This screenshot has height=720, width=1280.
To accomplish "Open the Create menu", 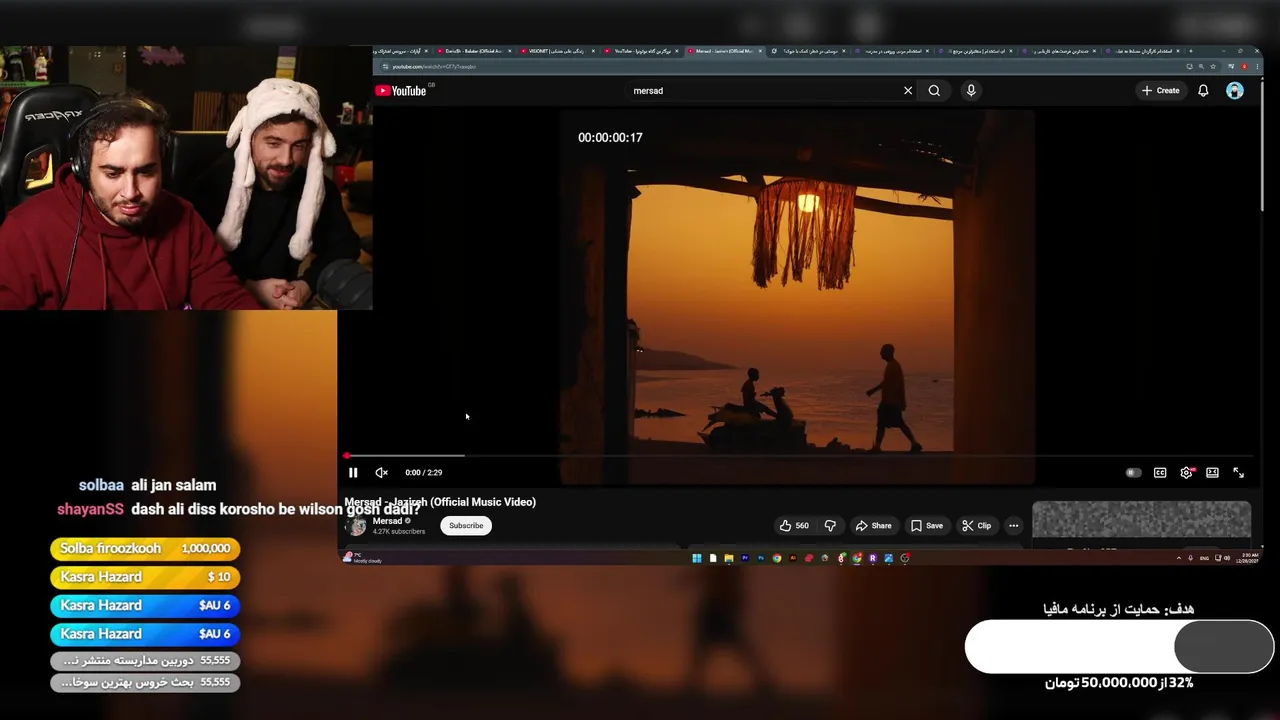I will click(1161, 91).
